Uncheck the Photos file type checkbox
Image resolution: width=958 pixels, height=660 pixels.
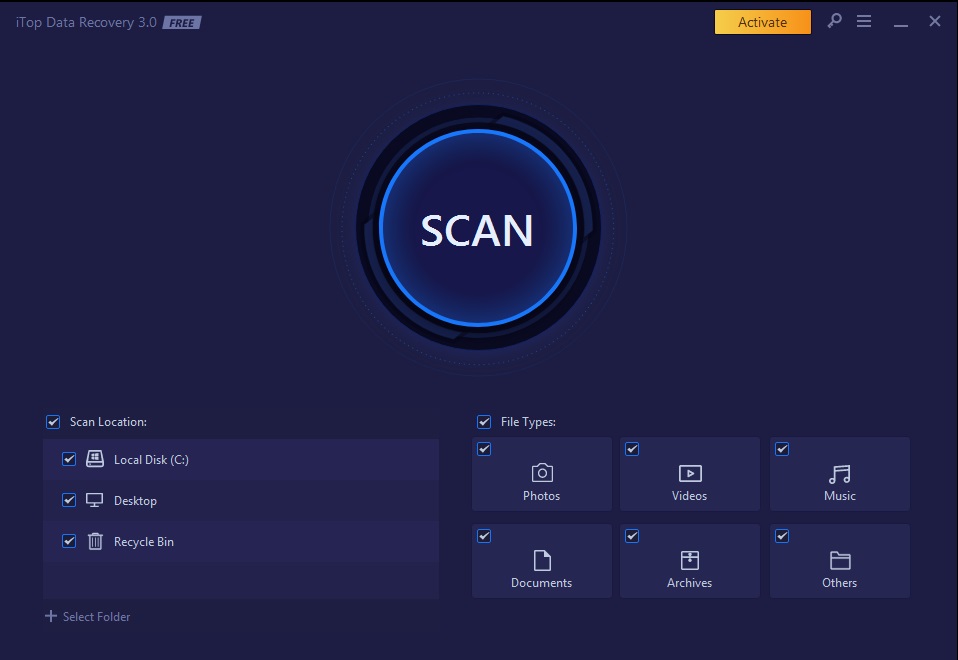tap(484, 449)
